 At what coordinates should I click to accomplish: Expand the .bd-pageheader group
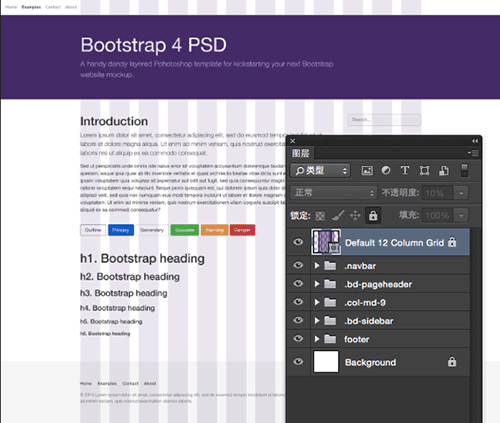pos(317,284)
